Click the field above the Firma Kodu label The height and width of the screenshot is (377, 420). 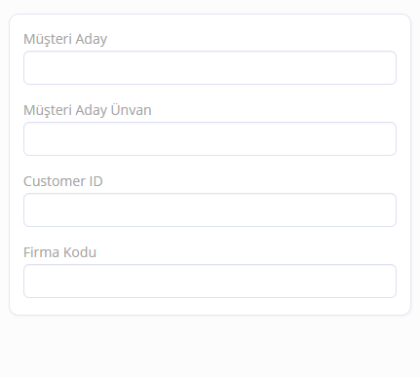(210, 210)
